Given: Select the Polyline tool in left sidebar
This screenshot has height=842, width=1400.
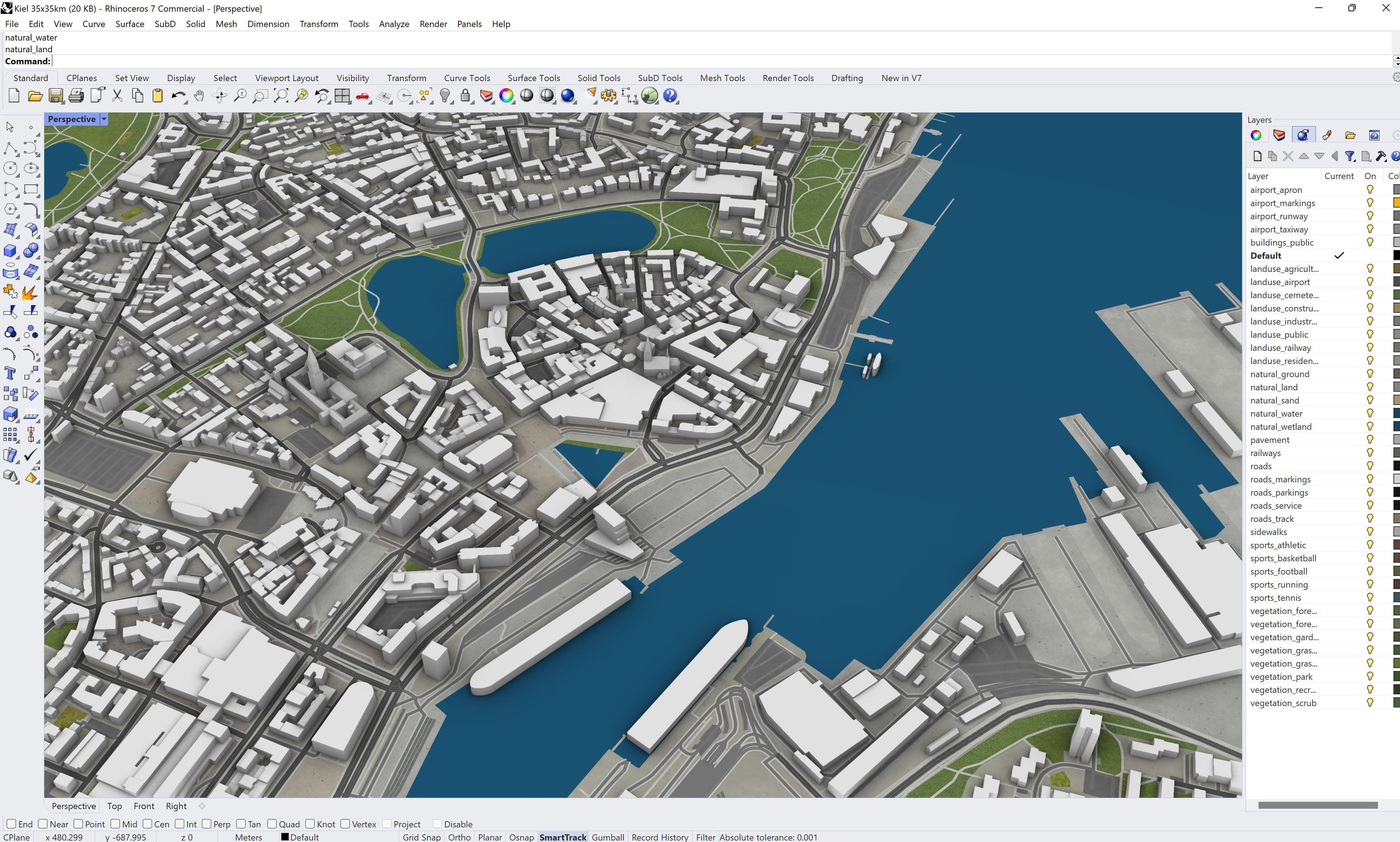Looking at the screenshot, I should (x=10, y=148).
